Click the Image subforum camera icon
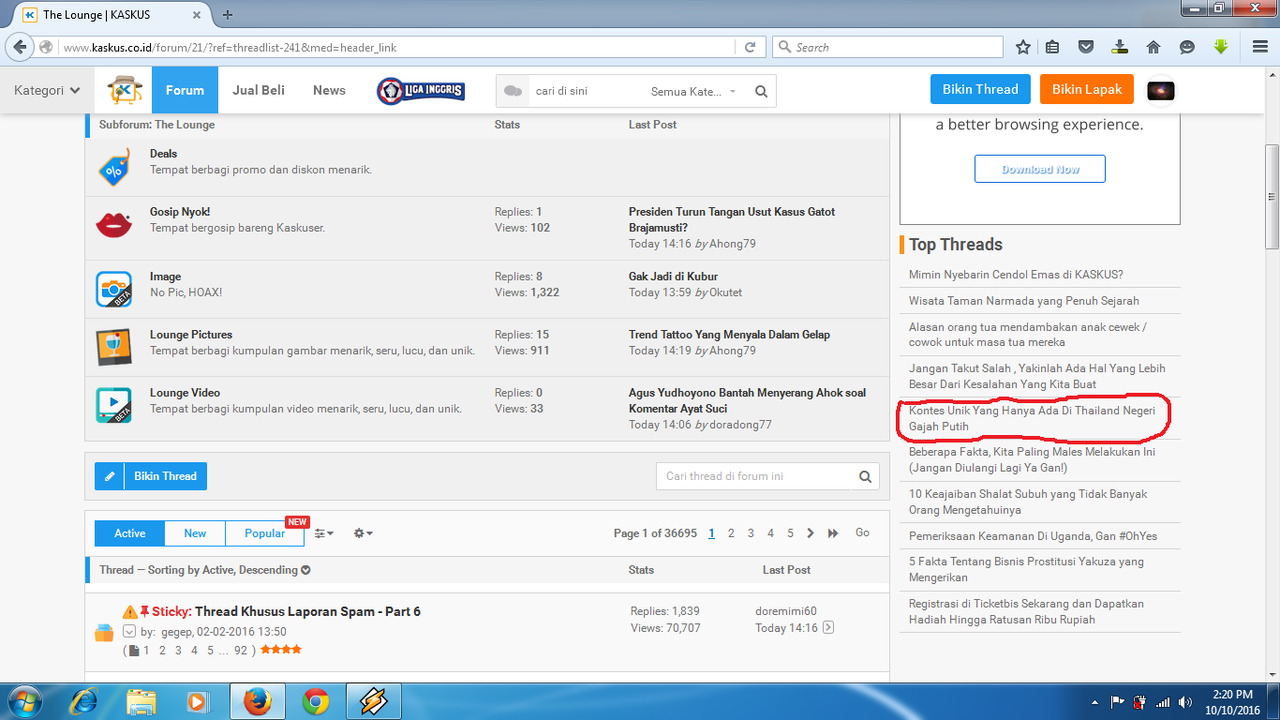Viewport: 1280px width, 720px height. (114, 289)
